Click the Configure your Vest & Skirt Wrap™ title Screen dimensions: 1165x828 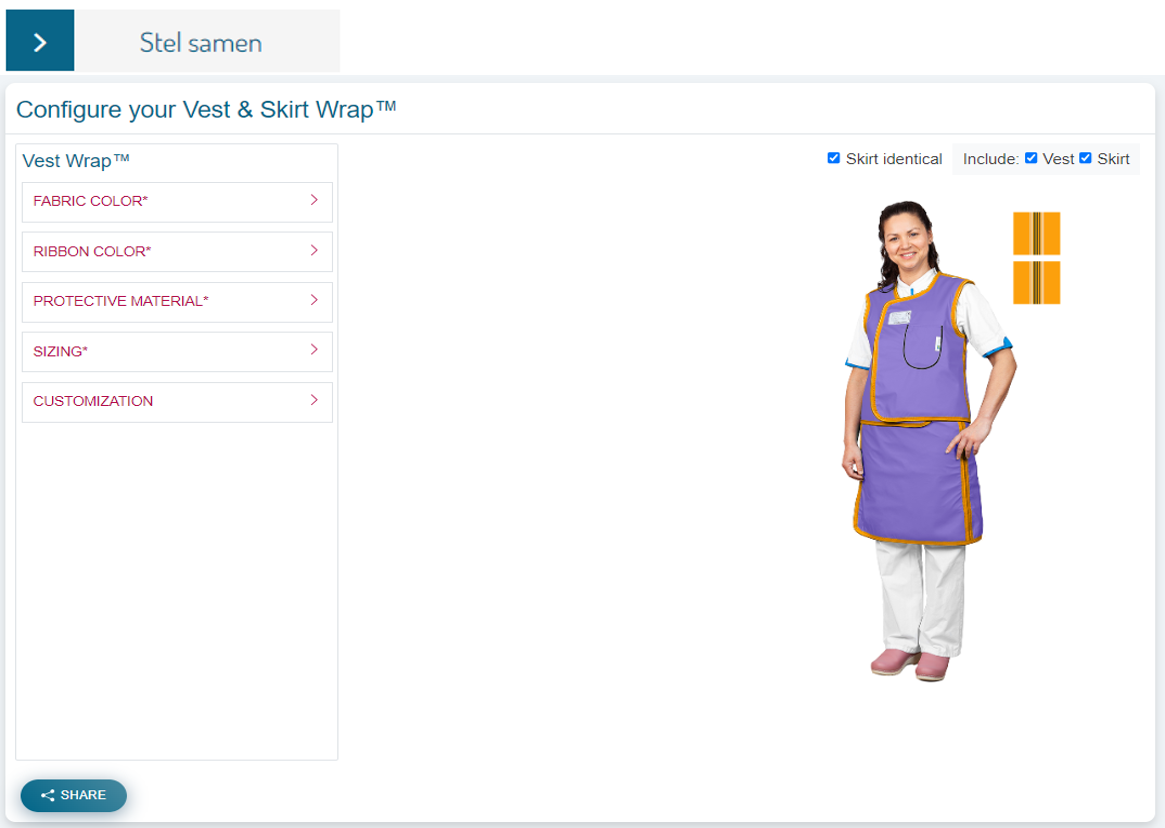coord(206,110)
